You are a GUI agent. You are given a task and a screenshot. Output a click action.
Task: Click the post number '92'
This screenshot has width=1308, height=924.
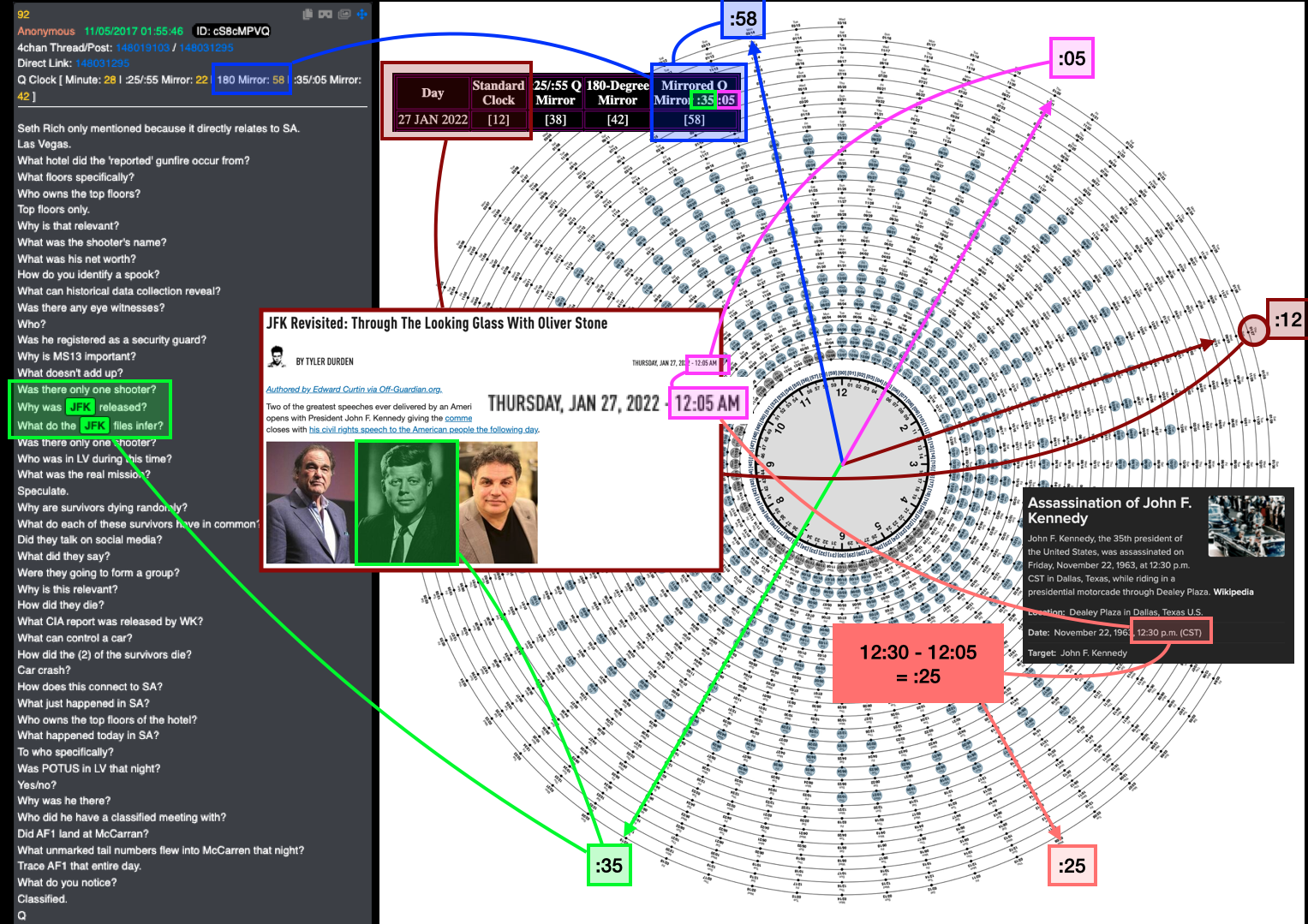point(23,15)
